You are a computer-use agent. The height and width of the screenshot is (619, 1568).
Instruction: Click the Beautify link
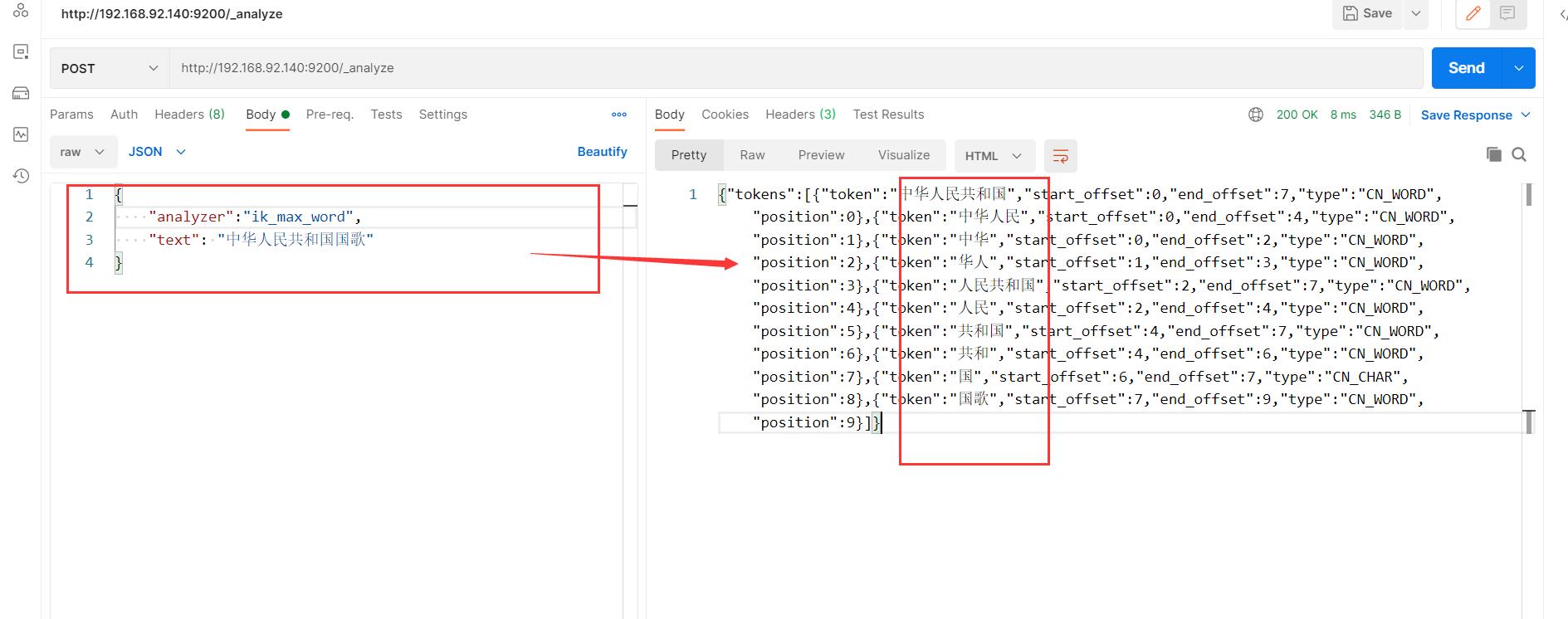tap(602, 152)
